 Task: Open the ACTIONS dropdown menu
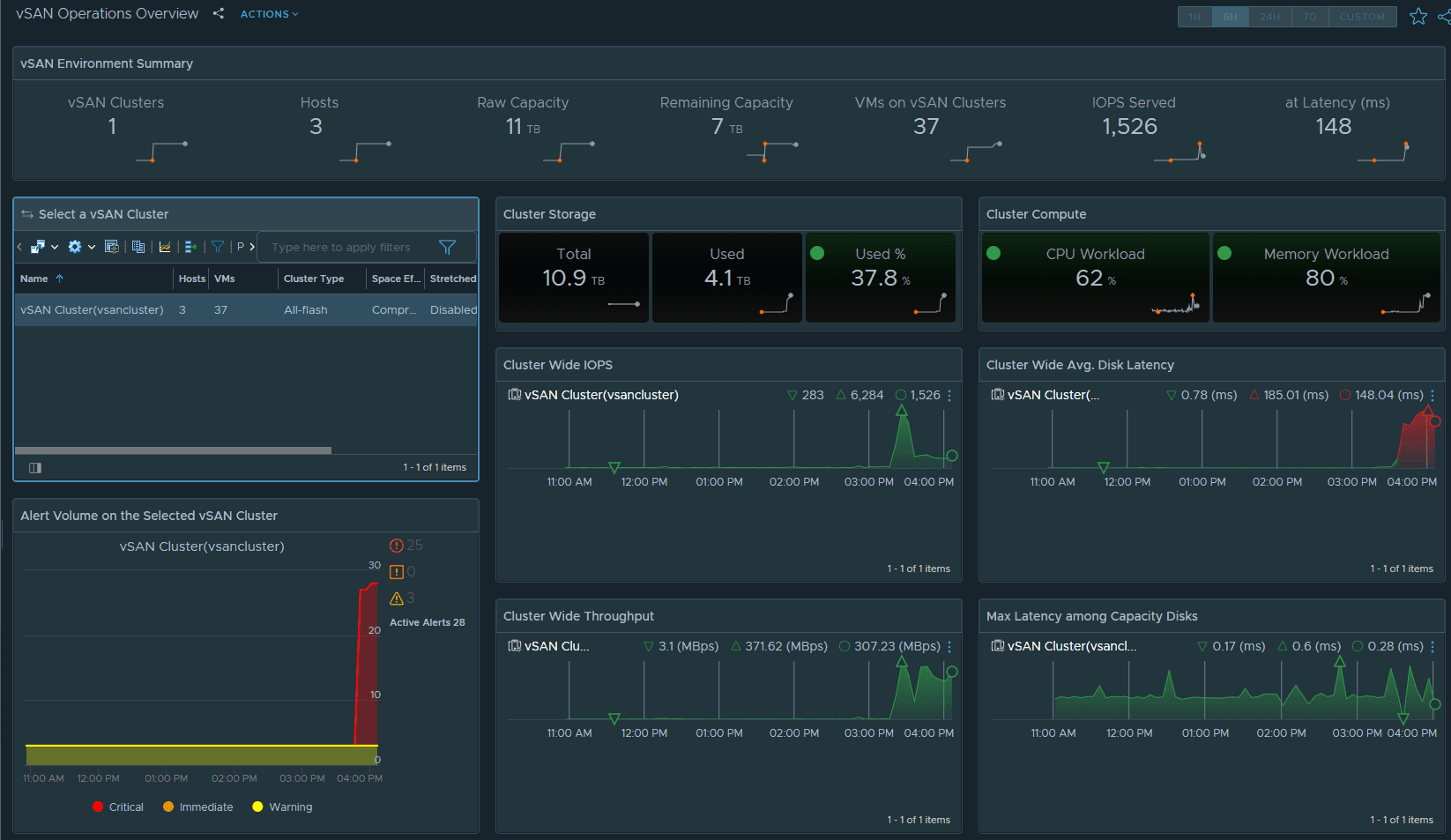click(269, 14)
